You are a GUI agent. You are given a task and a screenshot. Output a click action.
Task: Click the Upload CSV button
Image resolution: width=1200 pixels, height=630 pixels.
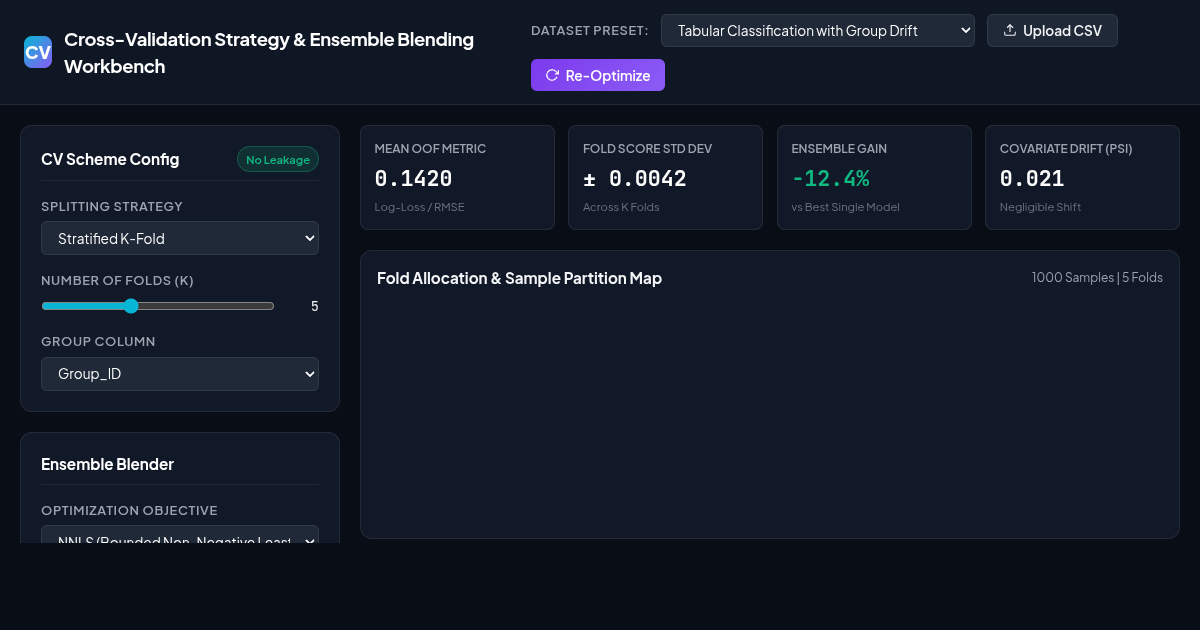[x=1052, y=31]
